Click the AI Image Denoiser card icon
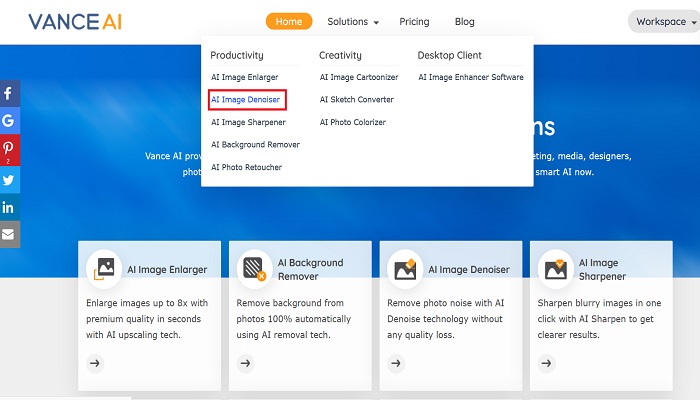 [x=405, y=269]
